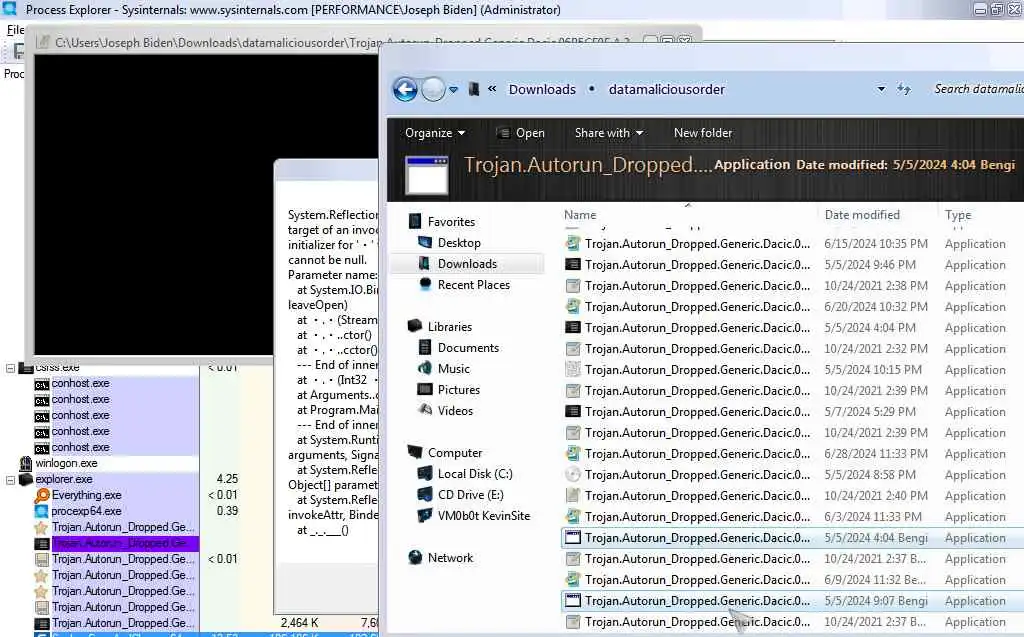Select the file dated 5/5/2024 10:15 PM
This screenshot has height=637, width=1024.
[792, 370]
